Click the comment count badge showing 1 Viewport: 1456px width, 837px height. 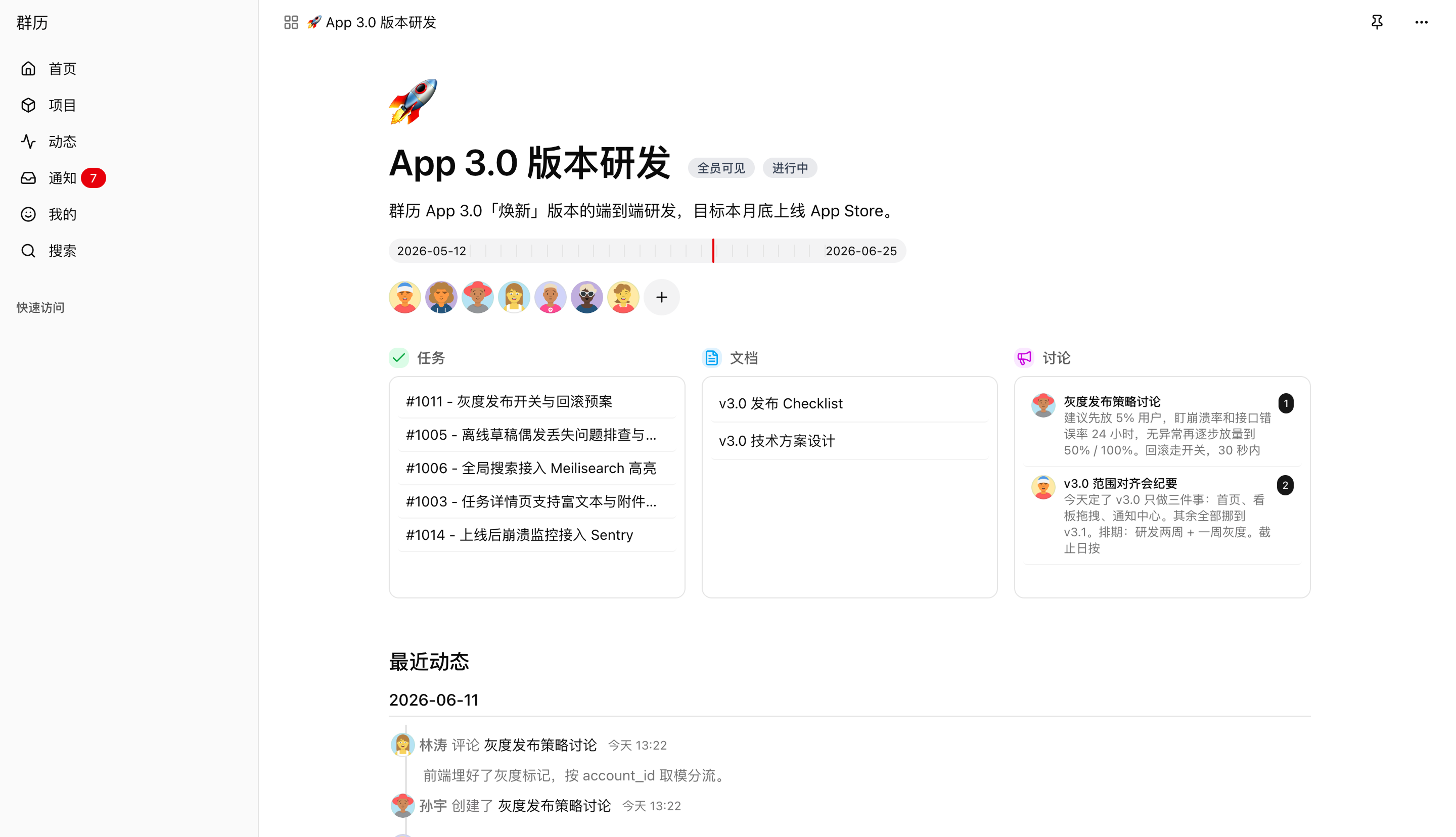click(1285, 403)
